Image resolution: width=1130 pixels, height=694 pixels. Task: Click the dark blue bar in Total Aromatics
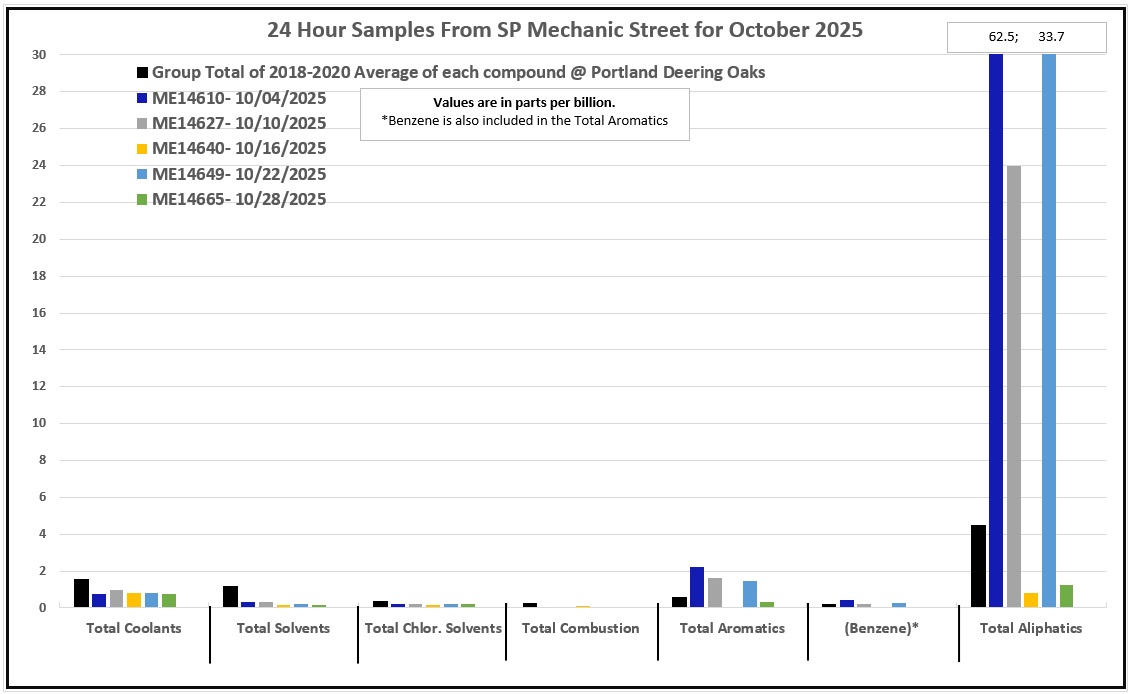click(697, 587)
